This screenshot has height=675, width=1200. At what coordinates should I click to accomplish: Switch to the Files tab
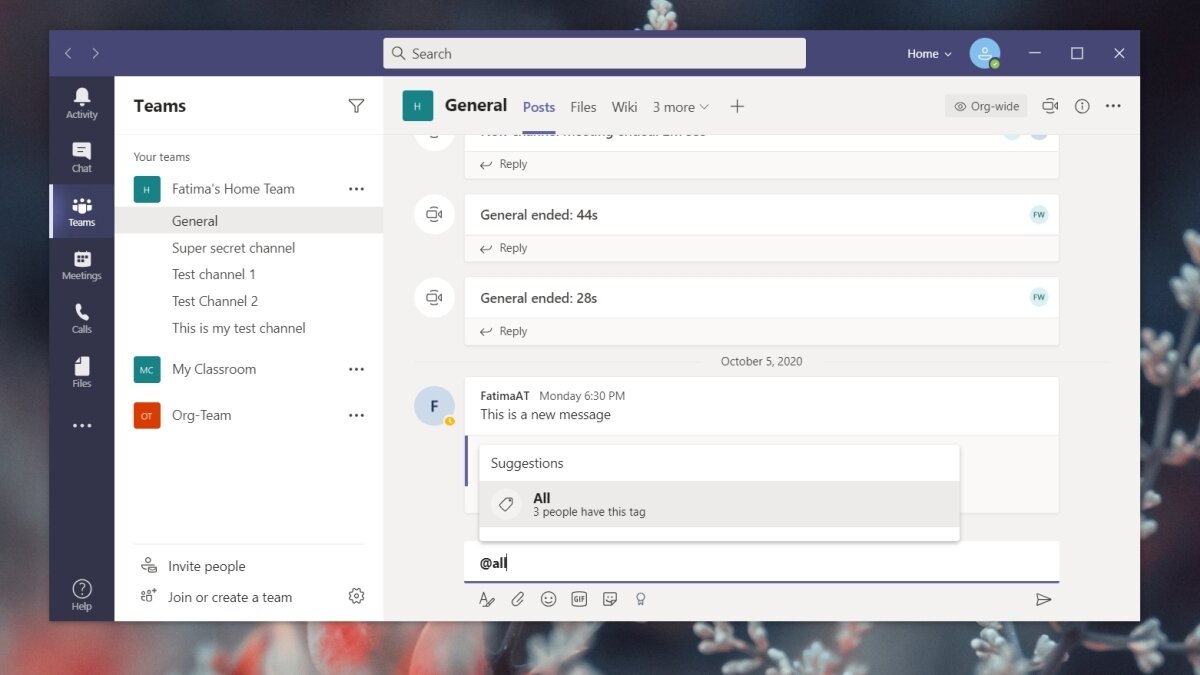pyautogui.click(x=583, y=107)
